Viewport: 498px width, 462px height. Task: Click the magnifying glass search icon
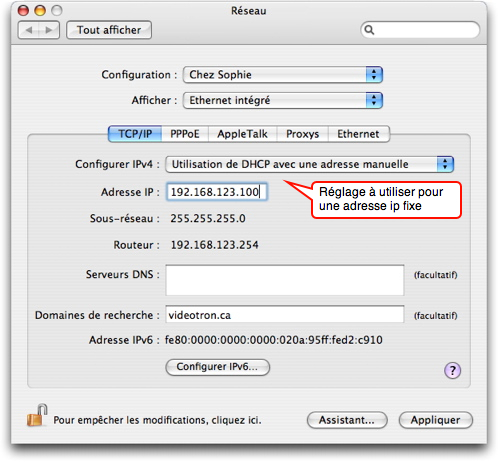point(369,30)
